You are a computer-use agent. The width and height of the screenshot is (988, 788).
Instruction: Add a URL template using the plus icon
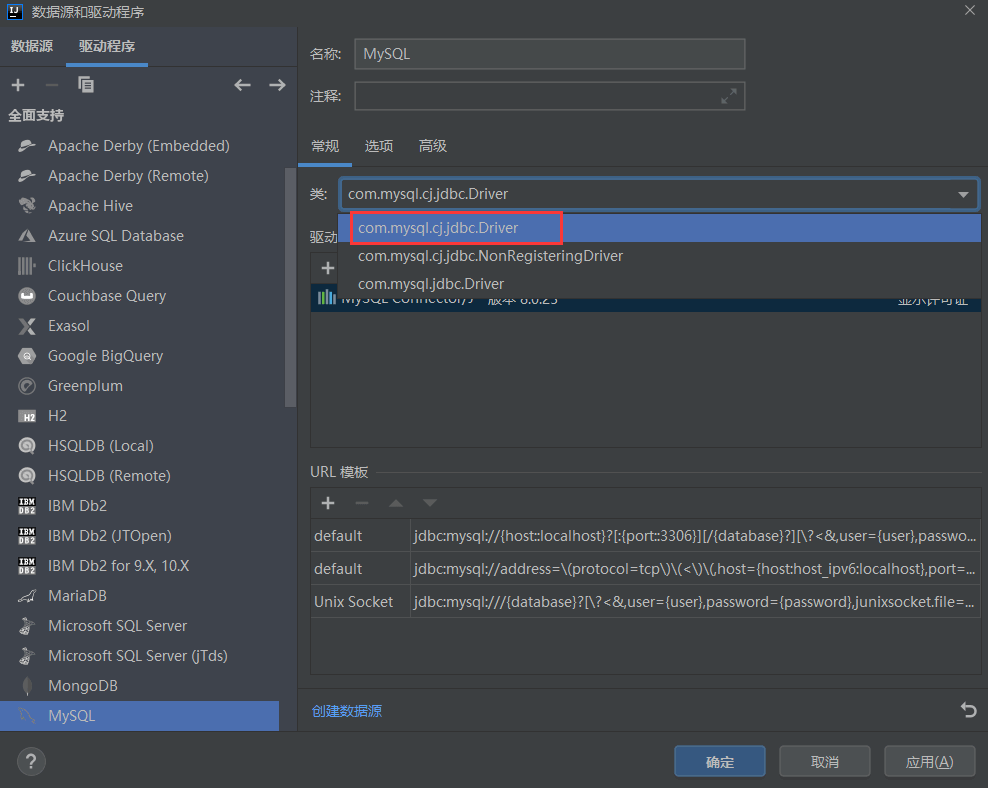(x=328, y=503)
